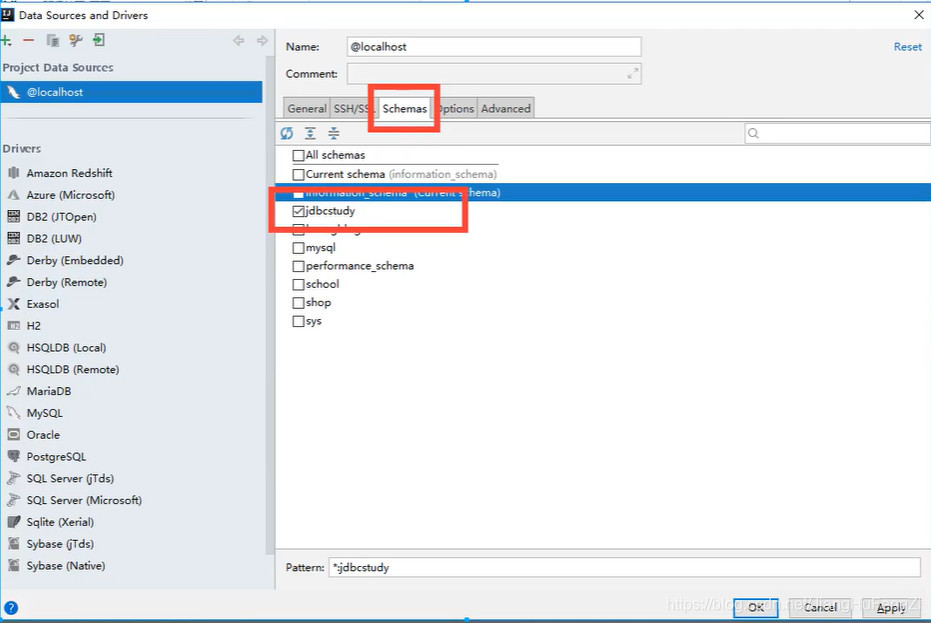This screenshot has height=623, width=931.
Task: Duplicate the selected data source
Action: (x=53, y=40)
